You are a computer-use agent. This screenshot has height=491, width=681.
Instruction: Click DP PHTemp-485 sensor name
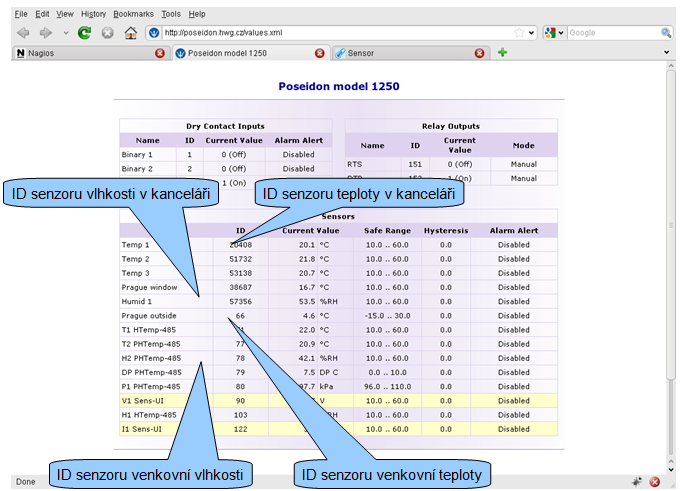[152, 372]
